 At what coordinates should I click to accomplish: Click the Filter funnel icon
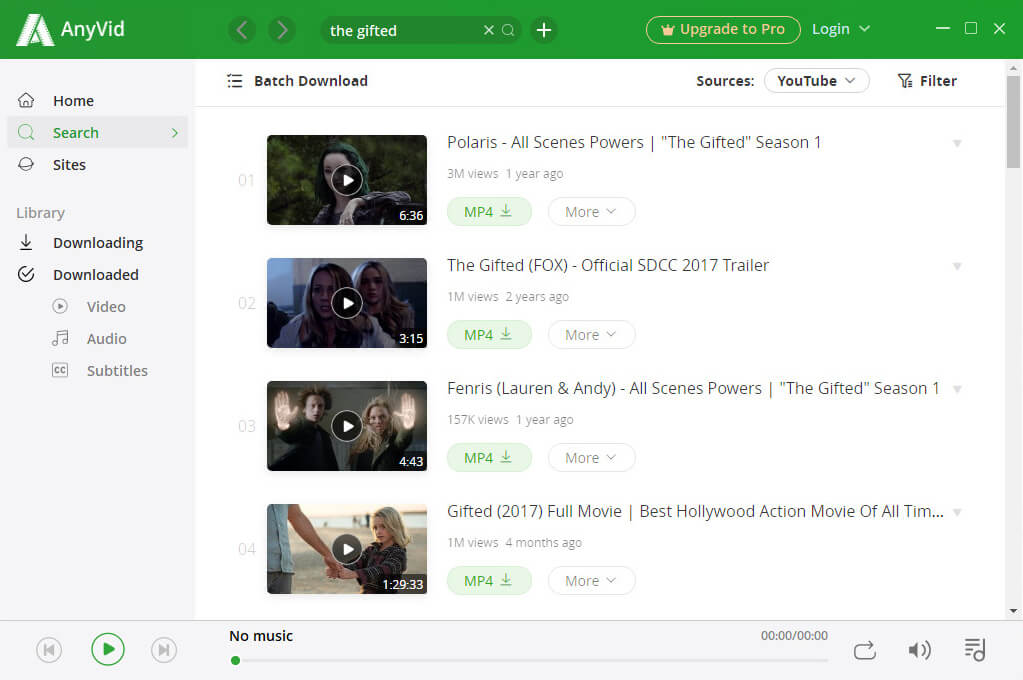point(905,81)
